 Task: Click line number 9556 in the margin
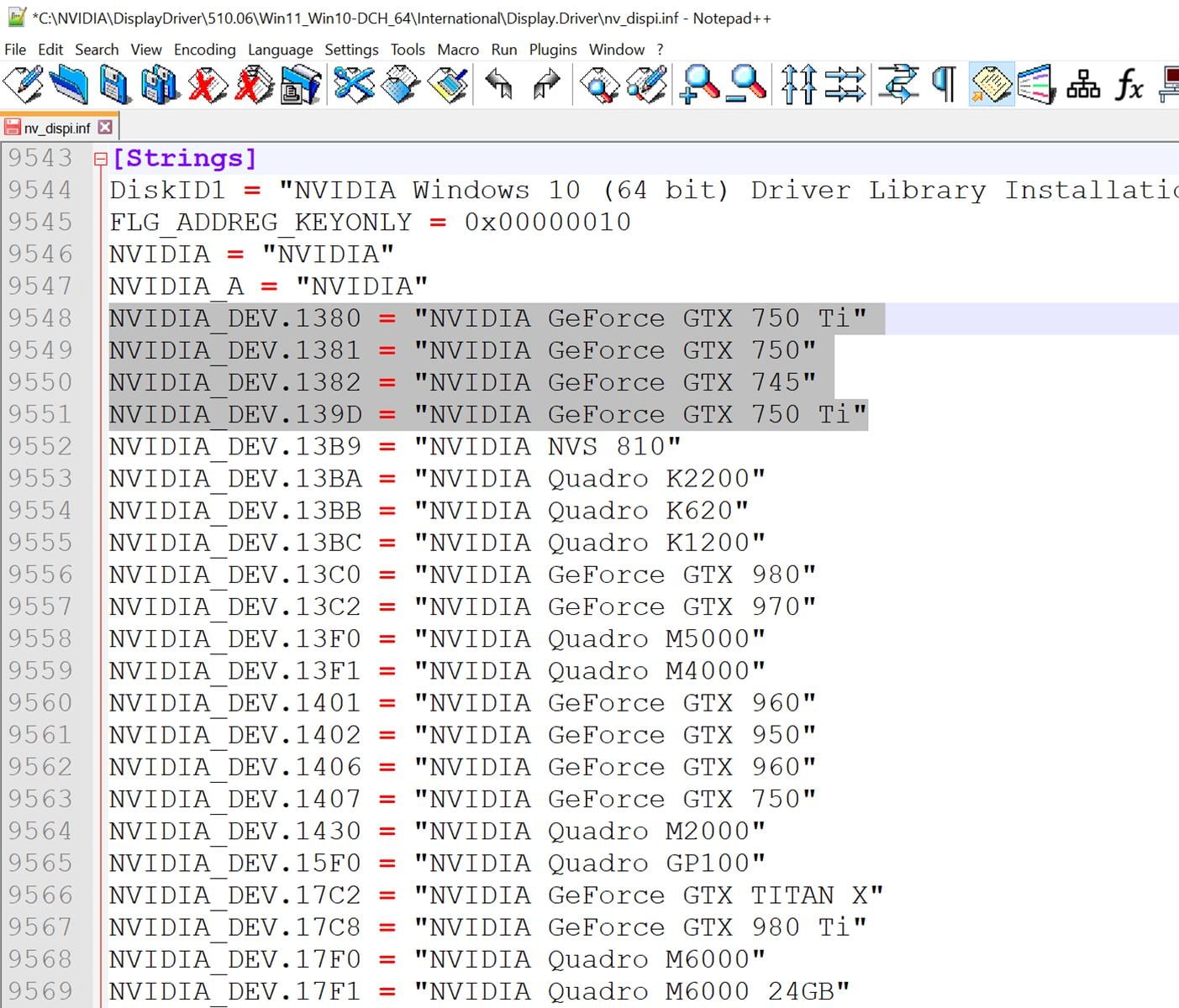click(40, 575)
